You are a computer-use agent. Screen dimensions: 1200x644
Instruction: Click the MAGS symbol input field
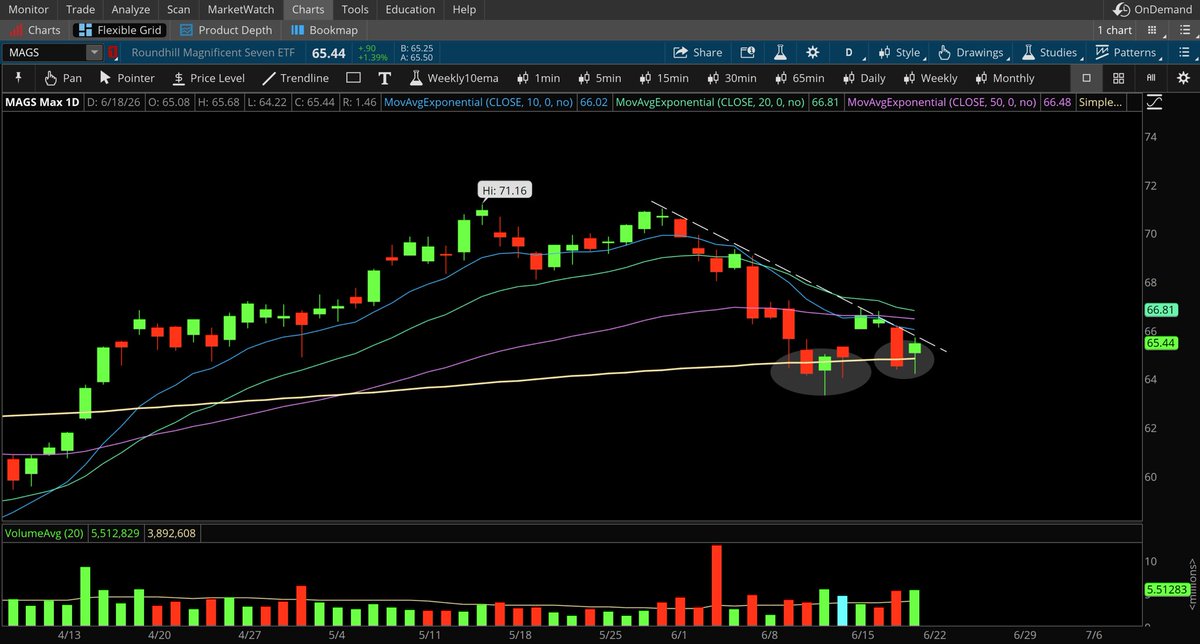tap(44, 52)
